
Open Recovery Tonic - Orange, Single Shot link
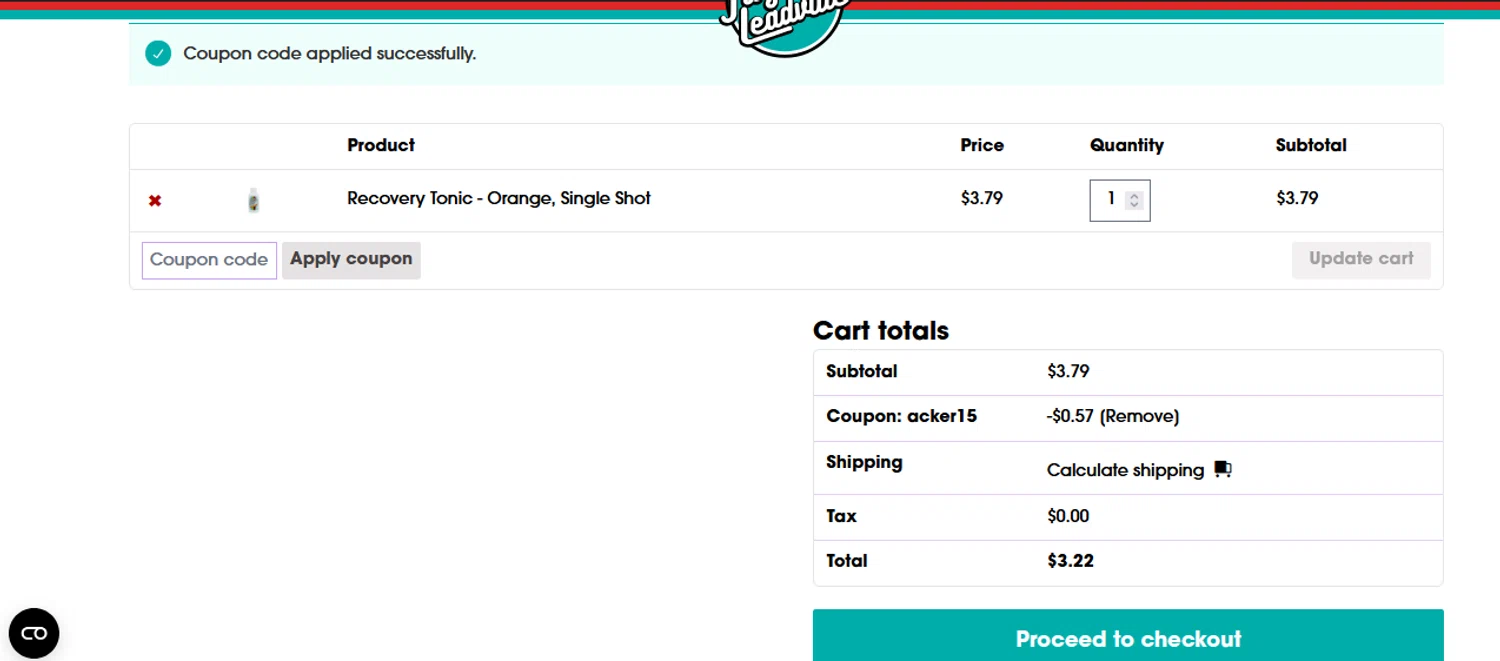click(499, 198)
